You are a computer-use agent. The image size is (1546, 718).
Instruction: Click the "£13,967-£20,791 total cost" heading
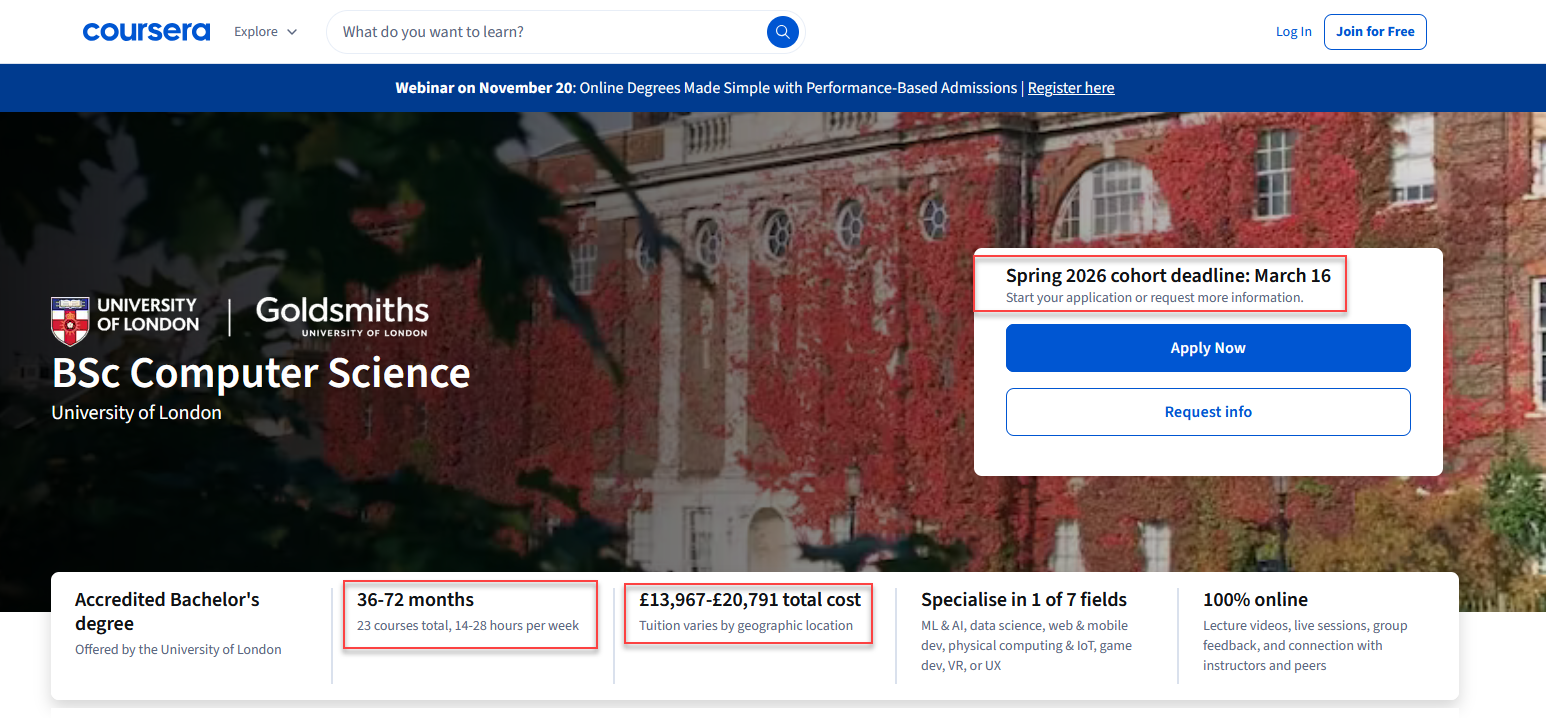pos(750,600)
